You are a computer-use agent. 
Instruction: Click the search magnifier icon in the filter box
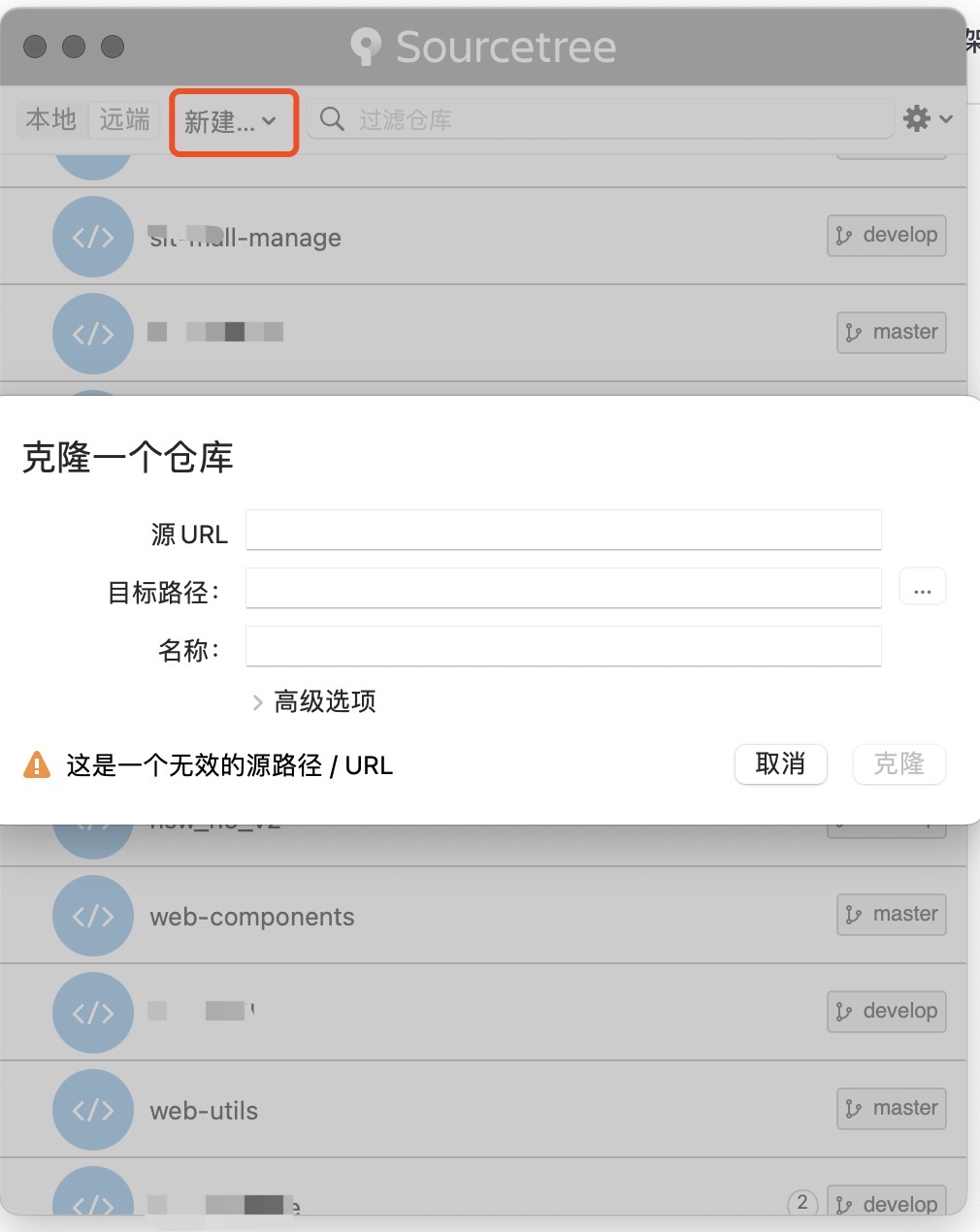click(x=332, y=119)
